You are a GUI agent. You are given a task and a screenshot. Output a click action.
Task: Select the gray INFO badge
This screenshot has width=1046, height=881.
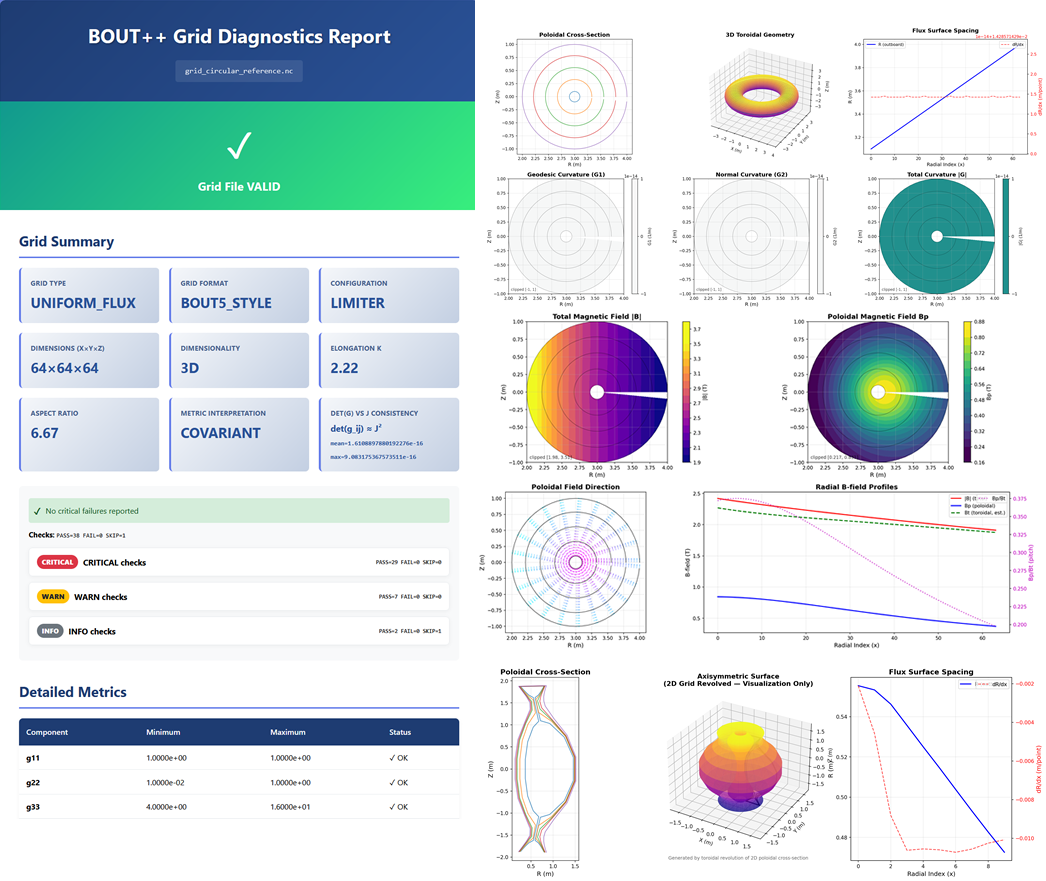(x=51, y=631)
